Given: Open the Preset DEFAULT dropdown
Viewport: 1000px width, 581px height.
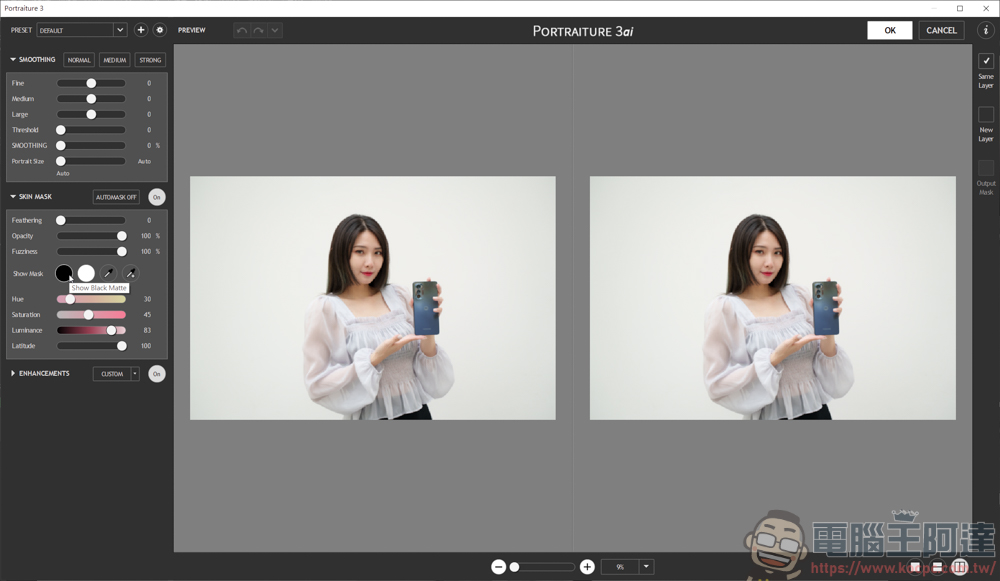Looking at the screenshot, I should pyautogui.click(x=120, y=30).
